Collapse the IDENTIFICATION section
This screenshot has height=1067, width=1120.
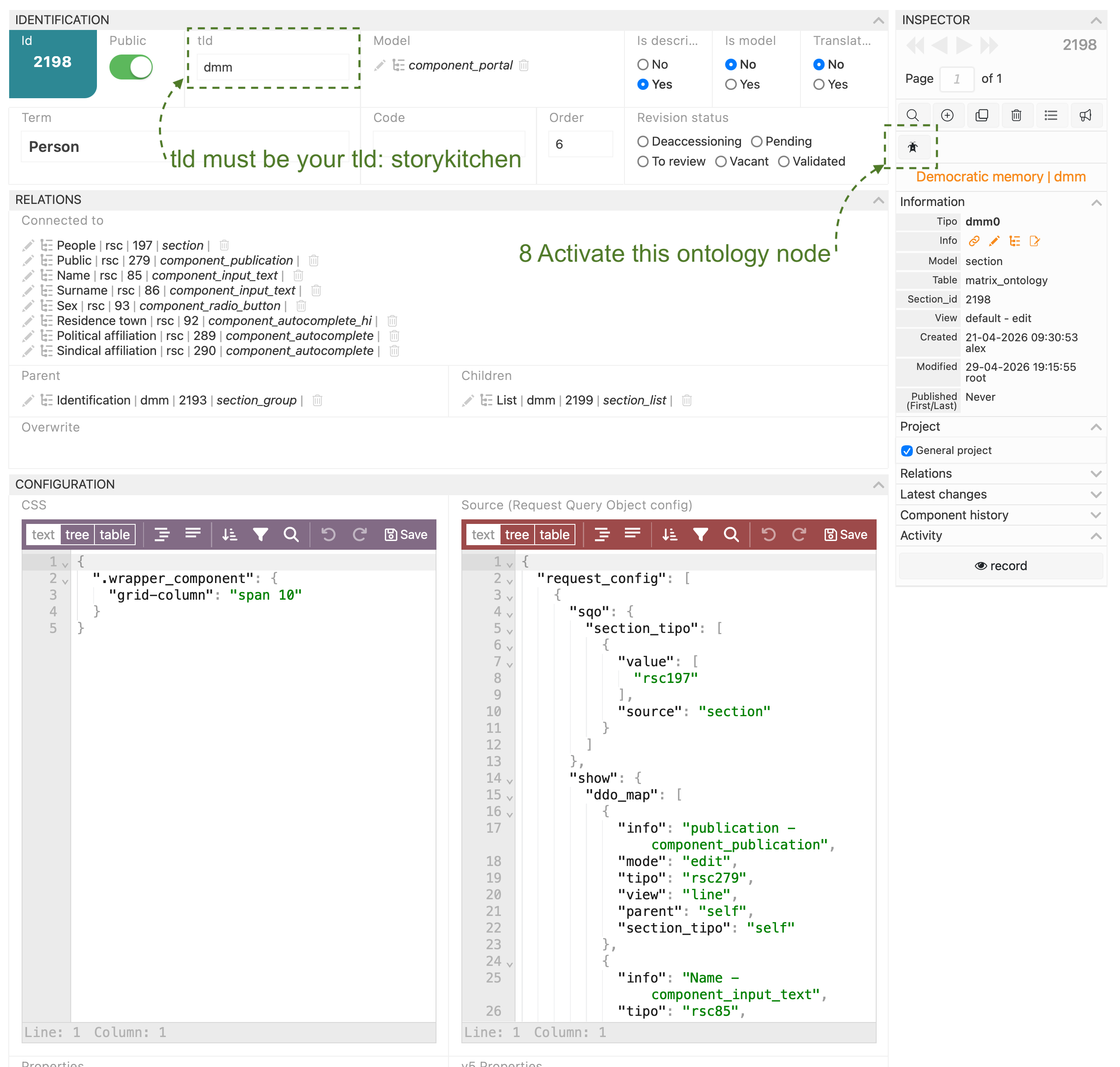click(878, 20)
